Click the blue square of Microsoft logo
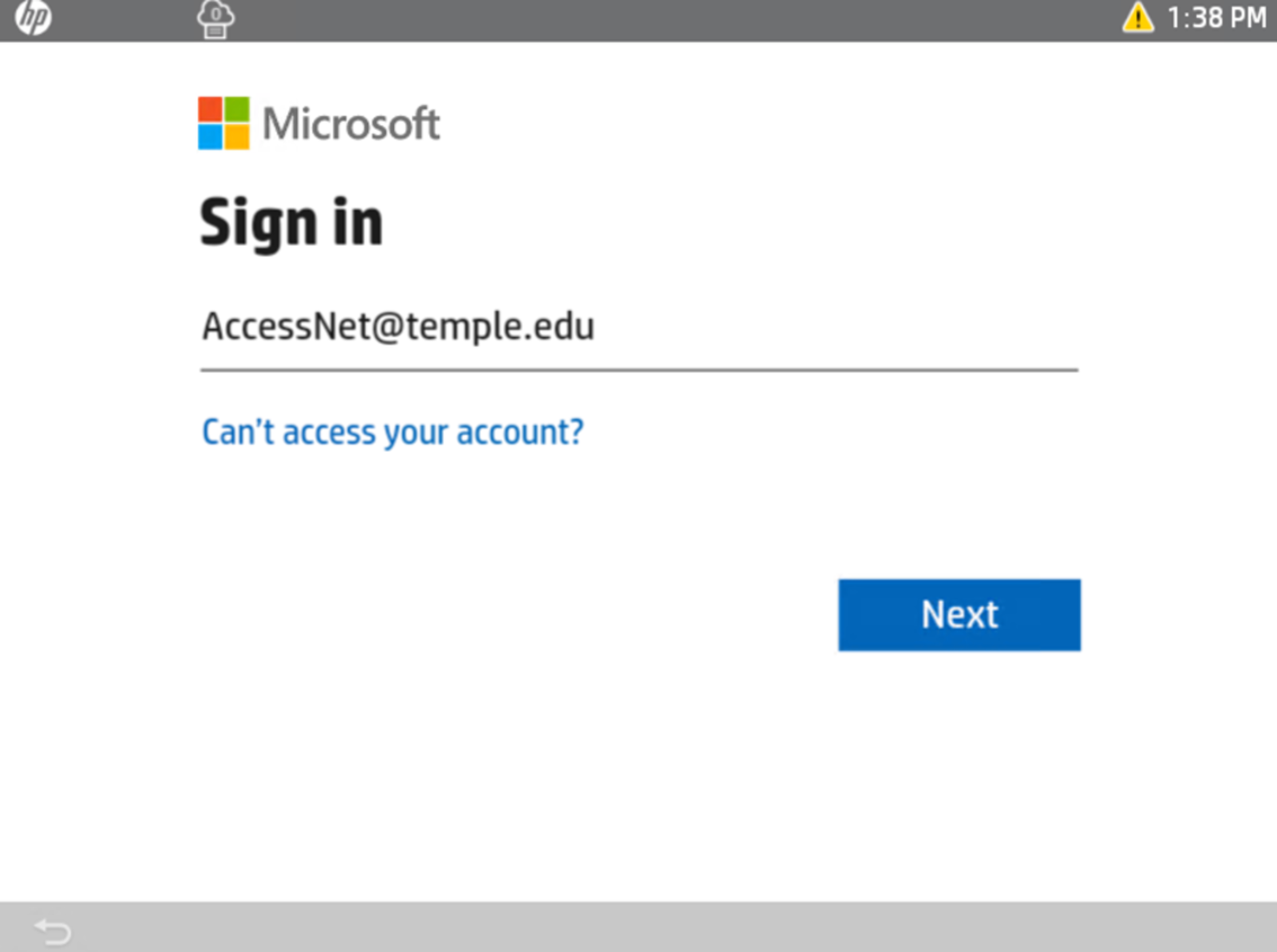The image size is (1277, 952). tap(210, 136)
